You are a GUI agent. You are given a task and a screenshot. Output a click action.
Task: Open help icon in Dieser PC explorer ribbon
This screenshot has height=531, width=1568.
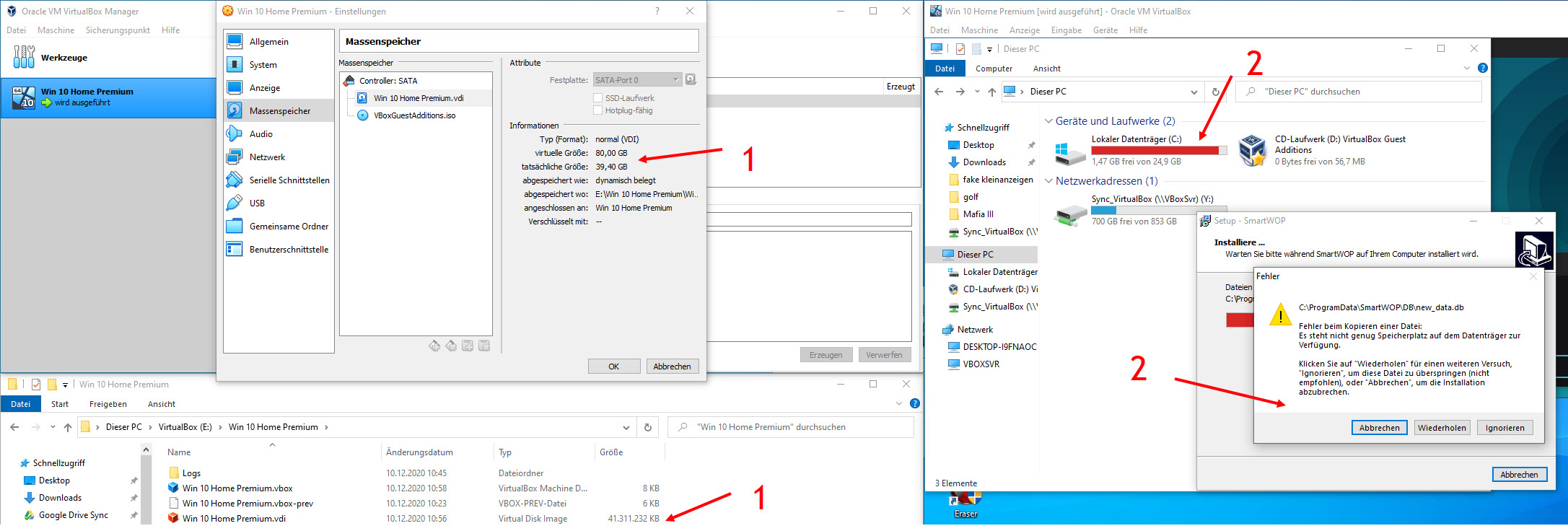click(x=1482, y=68)
